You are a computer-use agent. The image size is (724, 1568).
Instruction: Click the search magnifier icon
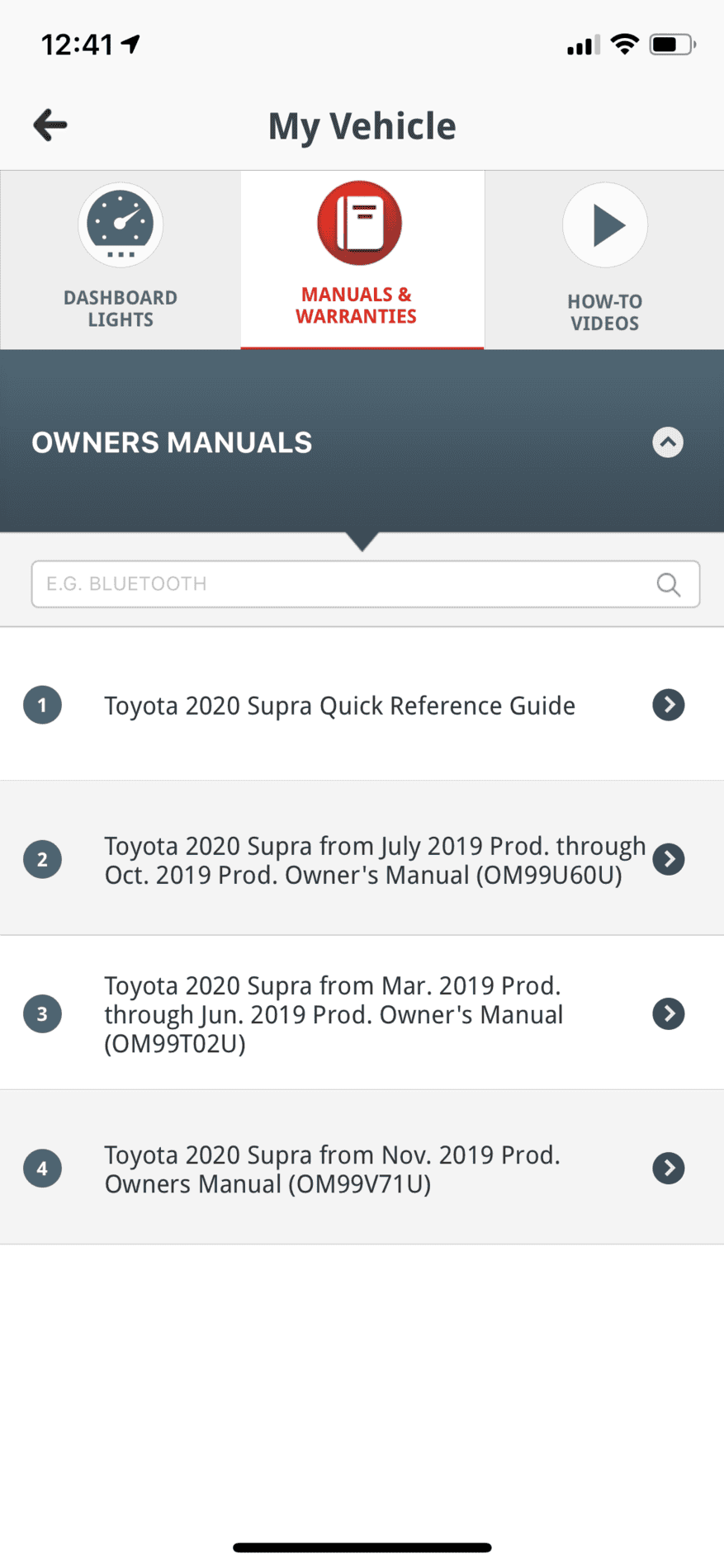[669, 584]
